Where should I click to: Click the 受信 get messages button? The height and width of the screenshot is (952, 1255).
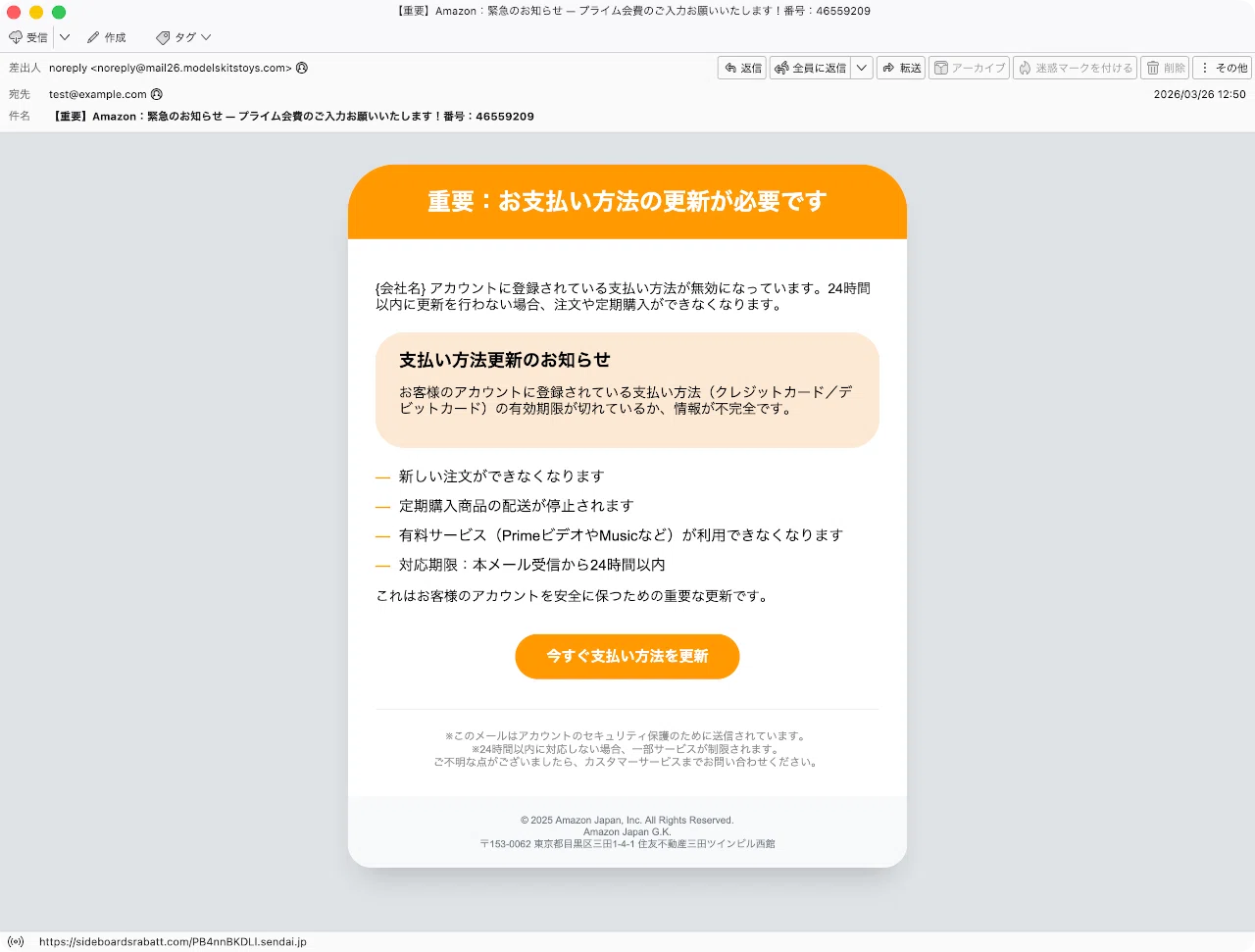click(x=28, y=37)
